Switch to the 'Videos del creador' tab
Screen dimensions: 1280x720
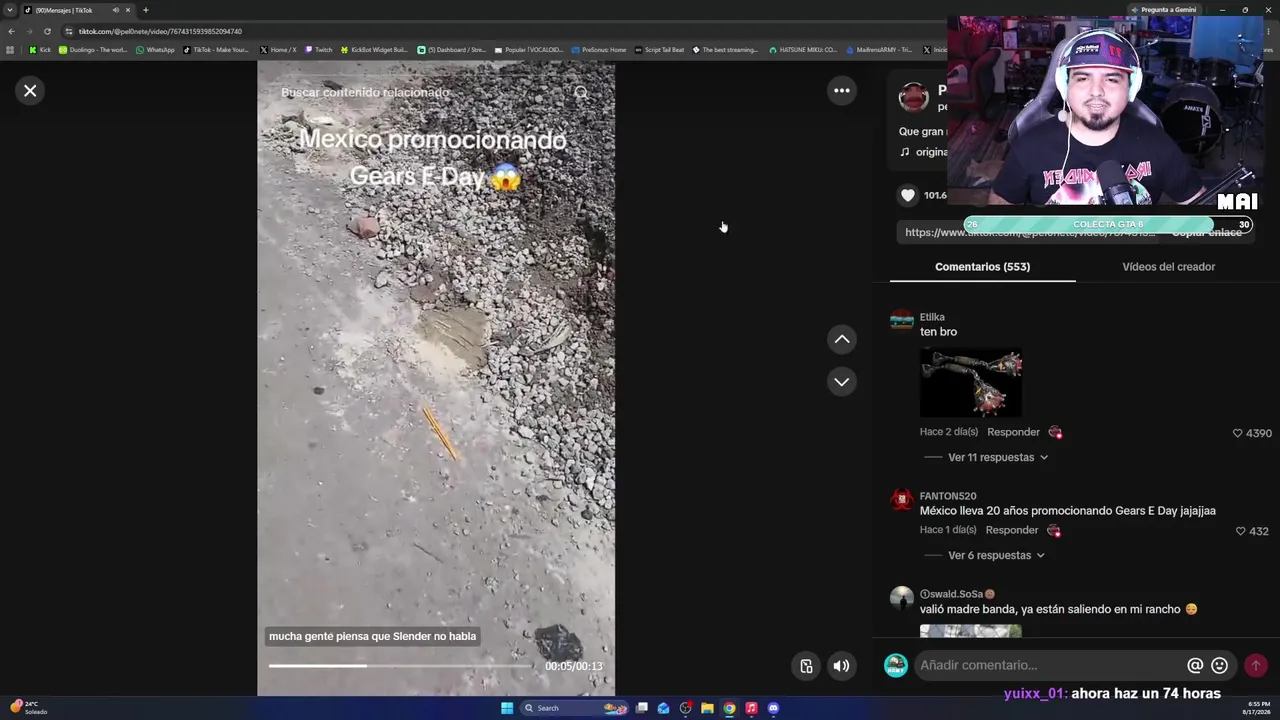(x=1168, y=267)
